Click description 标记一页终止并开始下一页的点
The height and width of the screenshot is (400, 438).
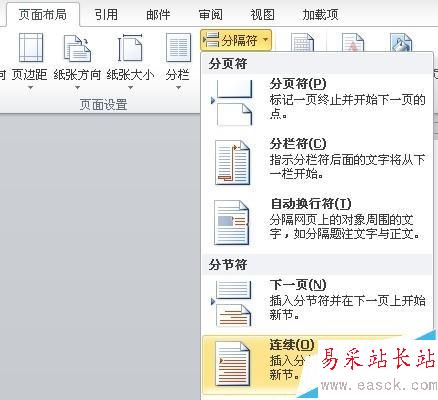348,107
